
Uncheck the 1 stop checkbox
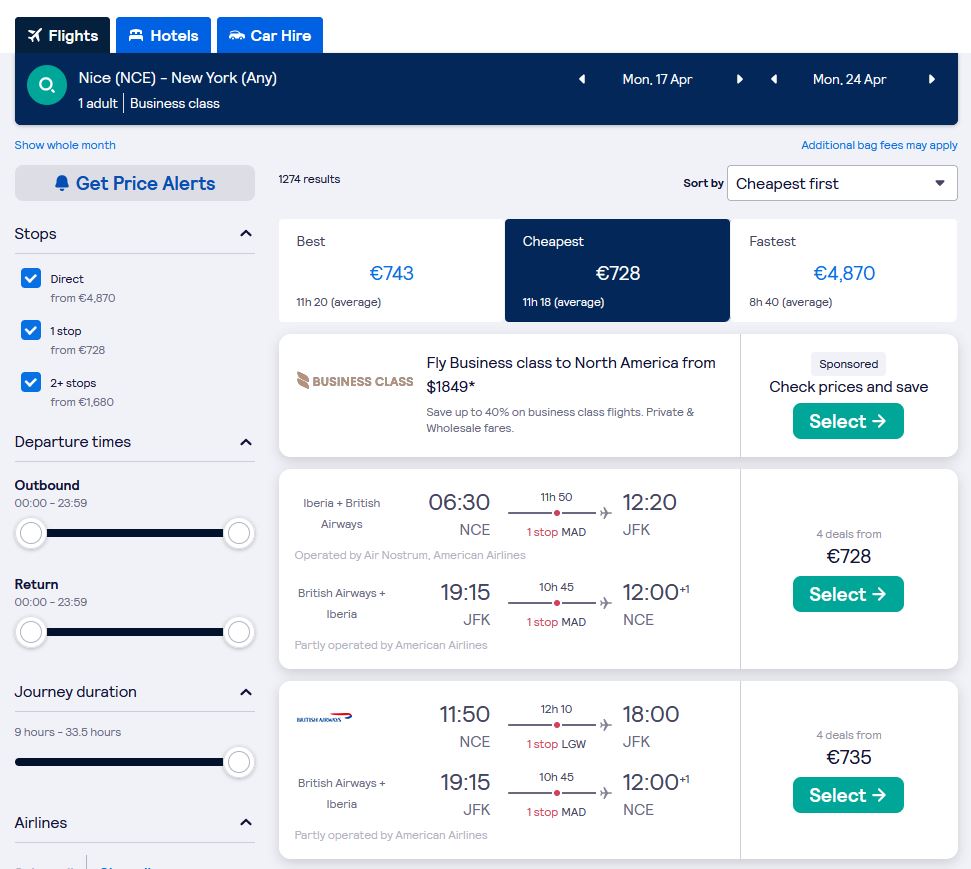click(x=31, y=330)
